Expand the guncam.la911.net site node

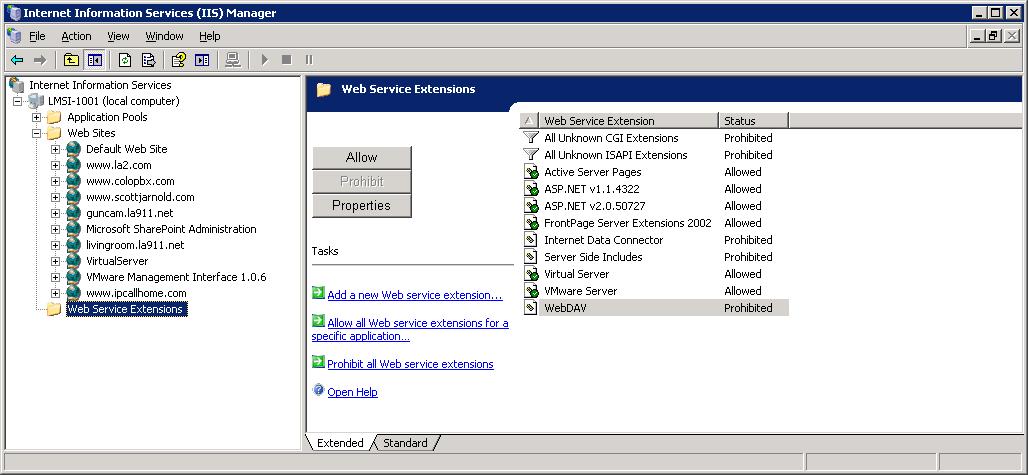tap(55, 214)
